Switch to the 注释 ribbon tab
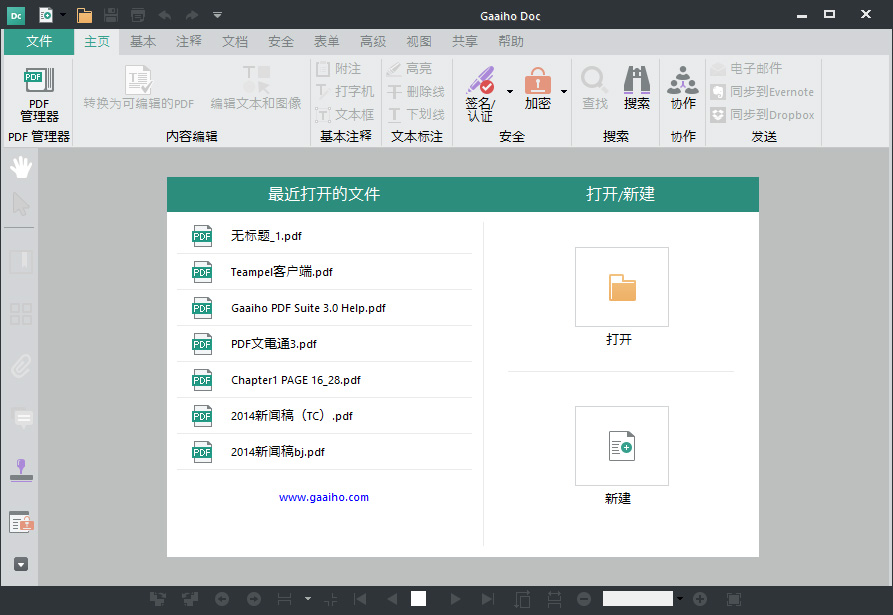 tap(189, 42)
